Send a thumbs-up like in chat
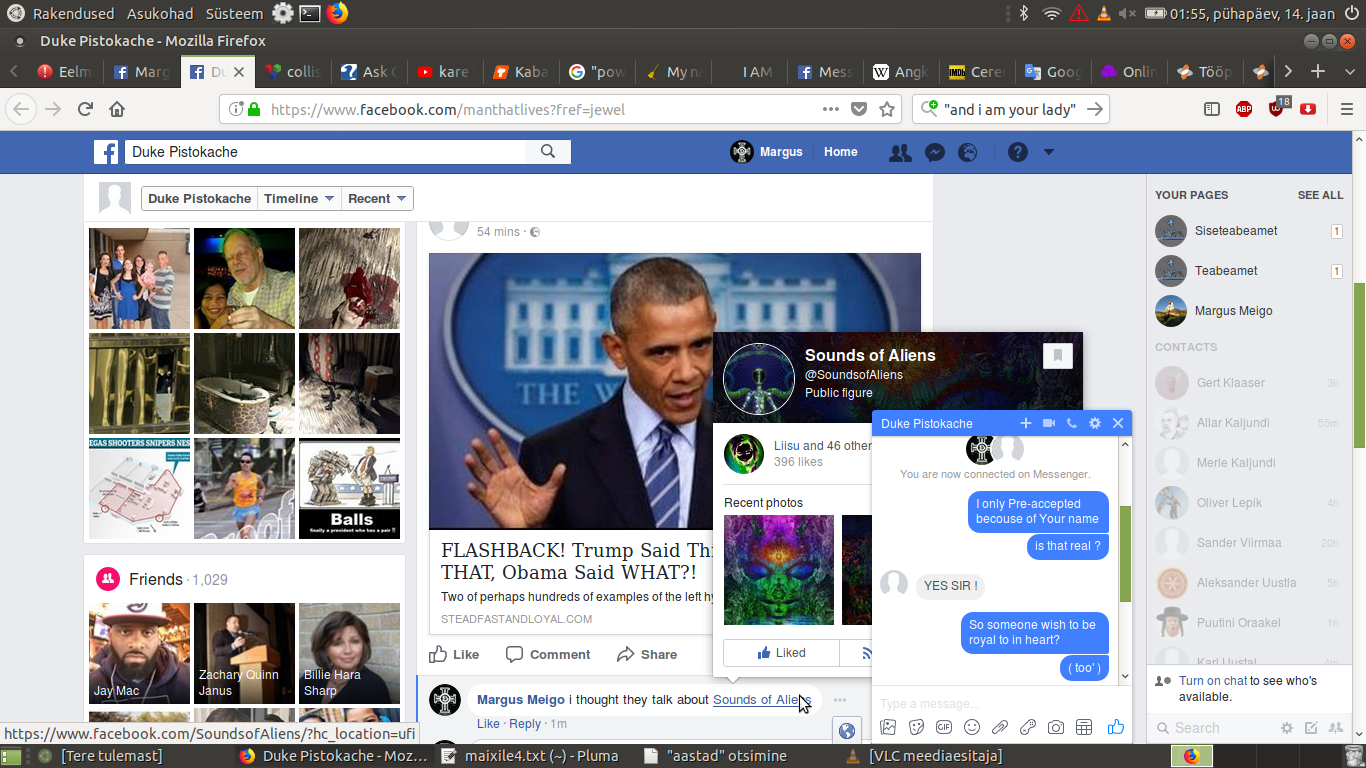The image size is (1366, 768). pos(1116,727)
